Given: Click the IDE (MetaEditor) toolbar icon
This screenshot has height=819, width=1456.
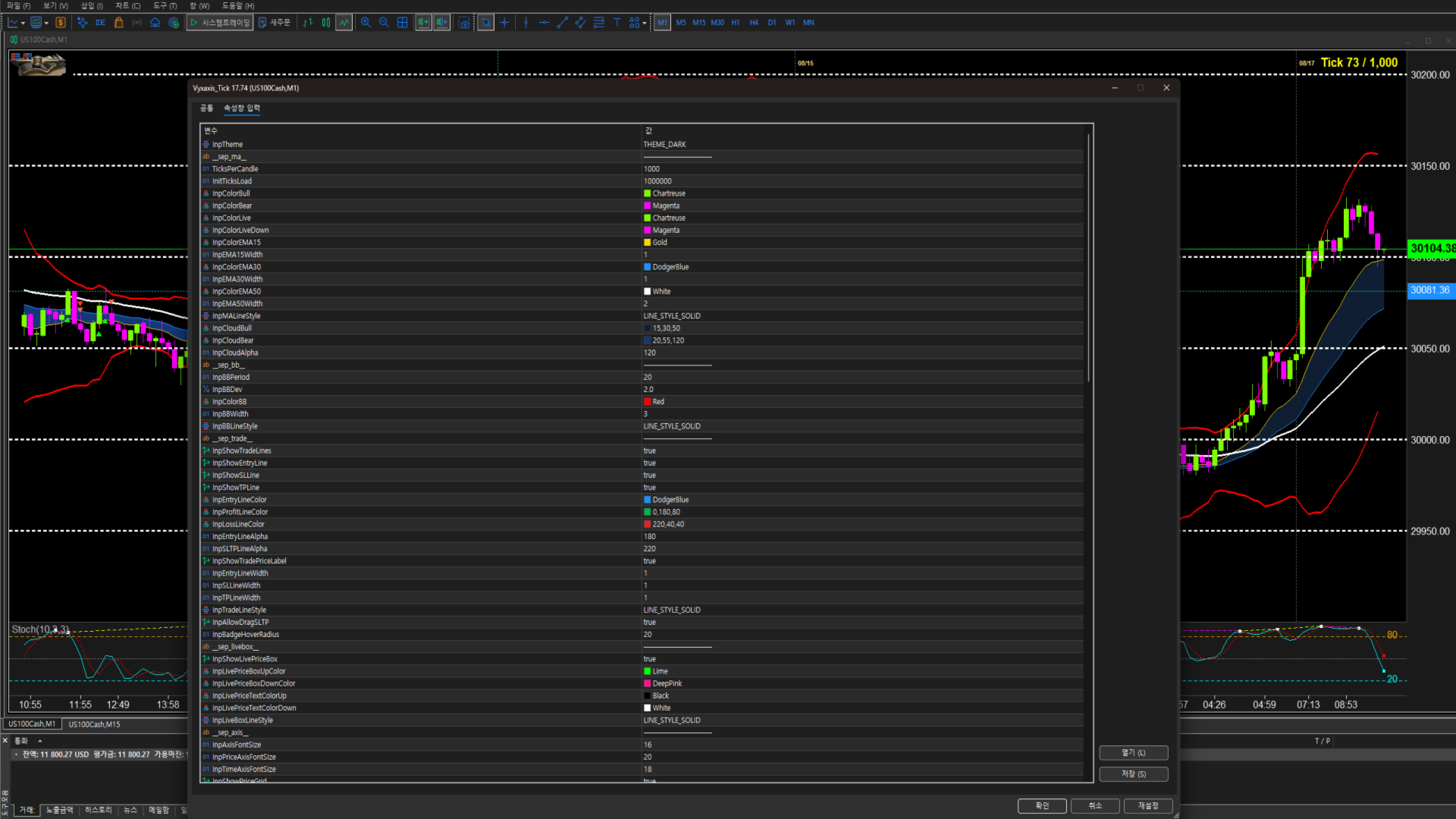Looking at the screenshot, I should (100, 23).
